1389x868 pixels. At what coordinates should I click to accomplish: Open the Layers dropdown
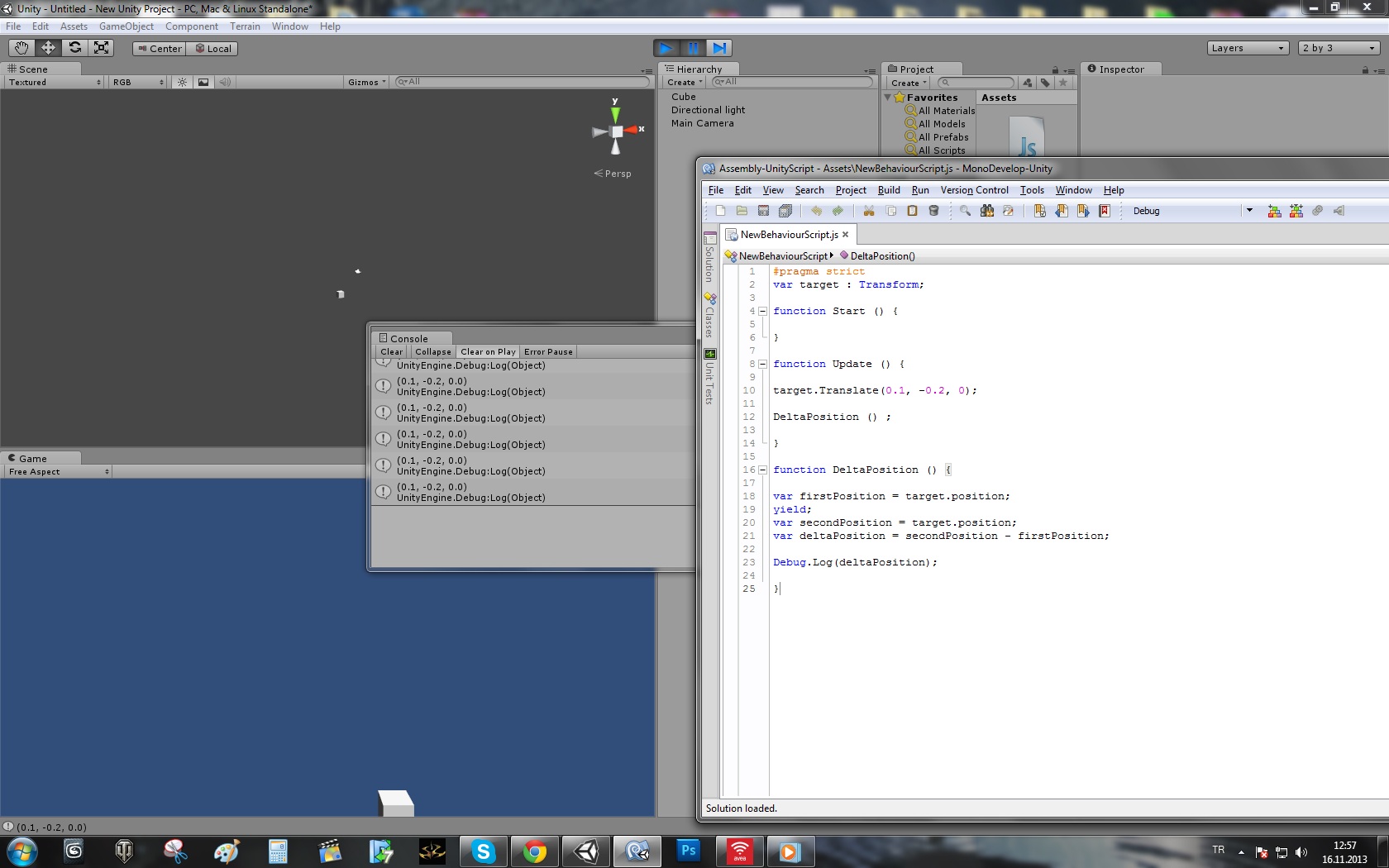[x=1247, y=48]
